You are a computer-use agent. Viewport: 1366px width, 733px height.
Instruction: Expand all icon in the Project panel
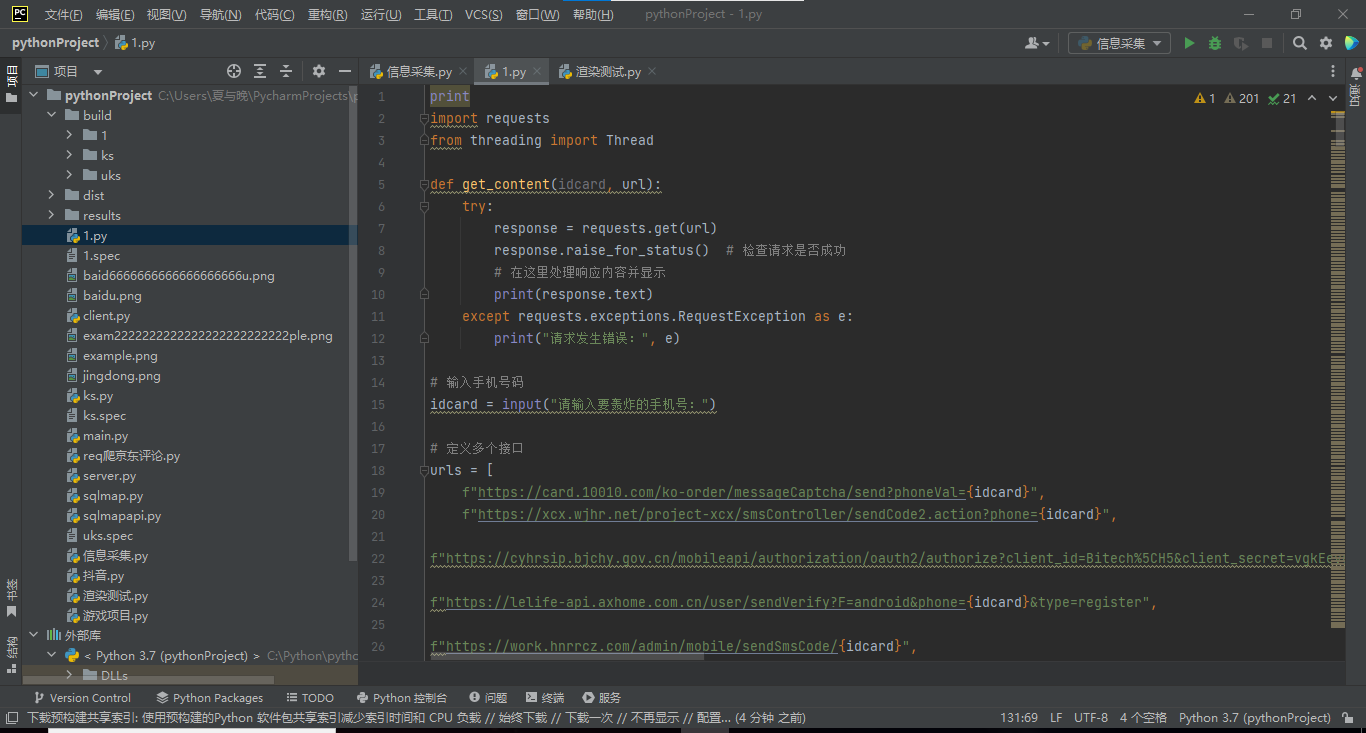click(260, 71)
